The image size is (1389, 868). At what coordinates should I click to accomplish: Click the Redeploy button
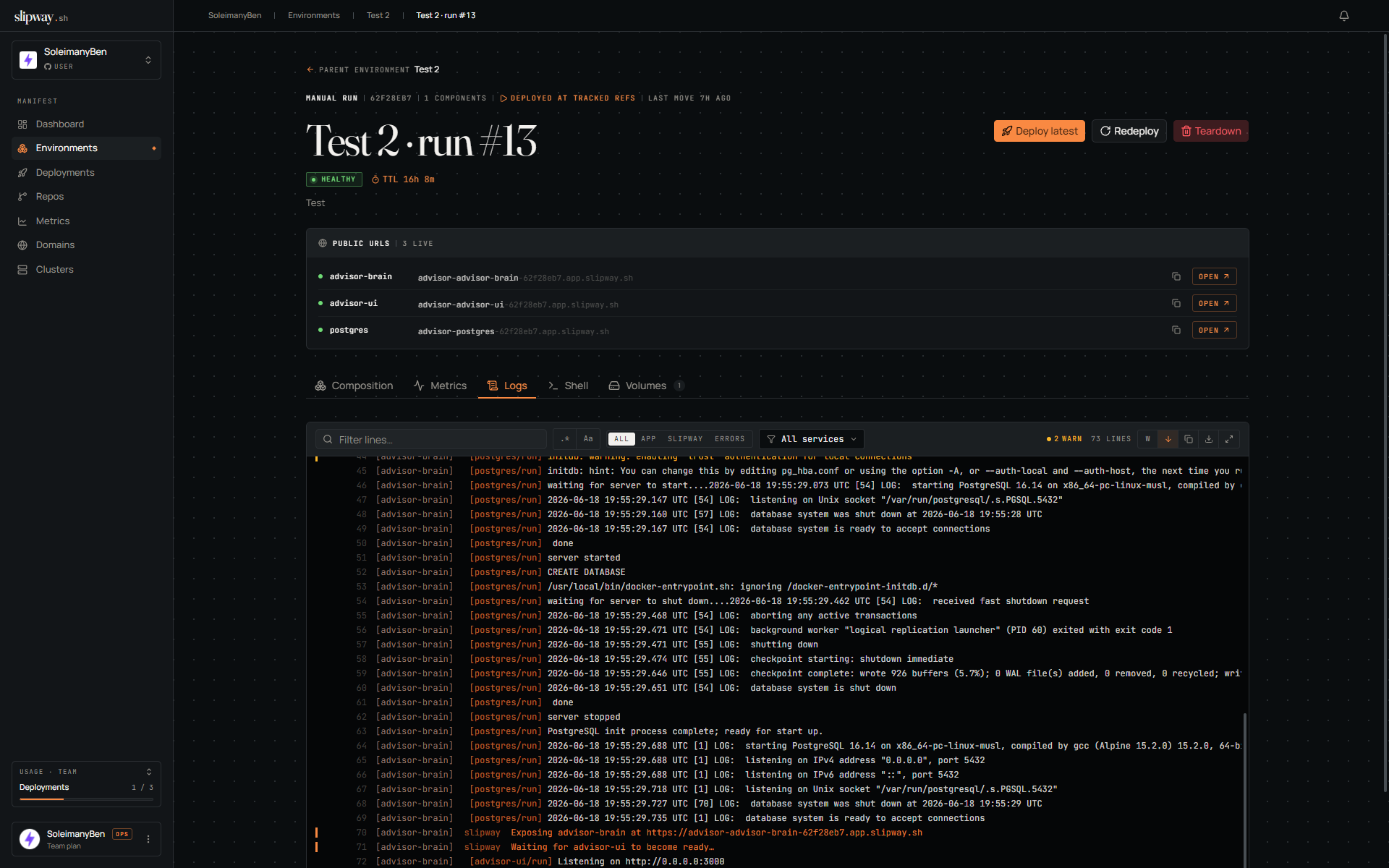tap(1129, 131)
